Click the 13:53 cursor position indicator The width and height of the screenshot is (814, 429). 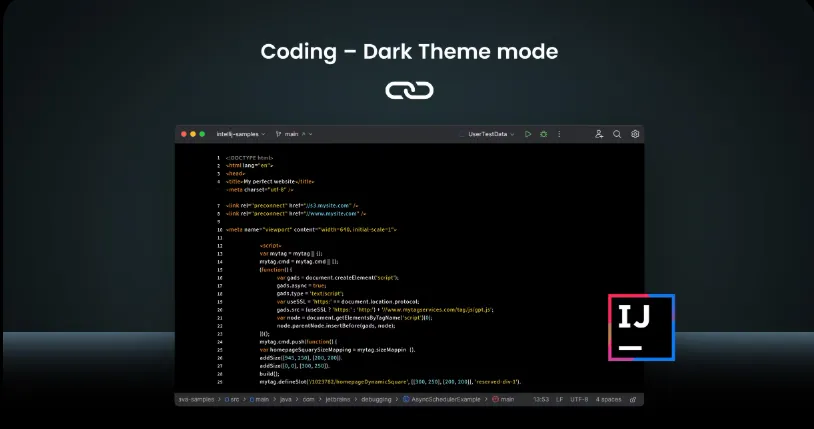tap(541, 399)
